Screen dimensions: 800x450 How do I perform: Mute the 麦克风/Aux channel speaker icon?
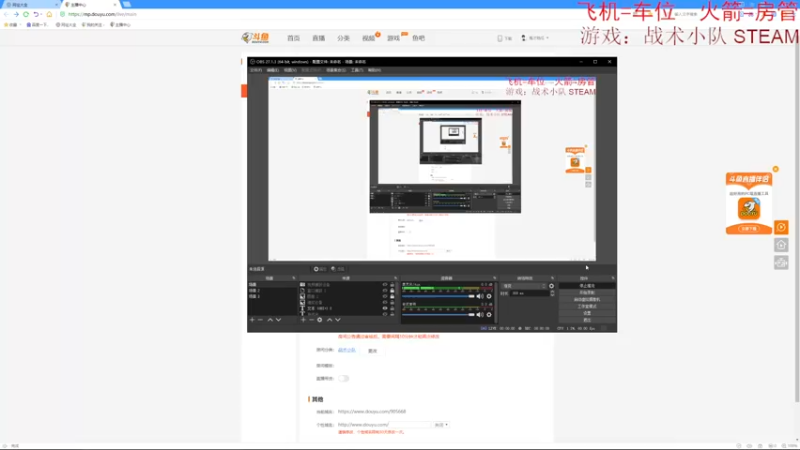(480, 296)
